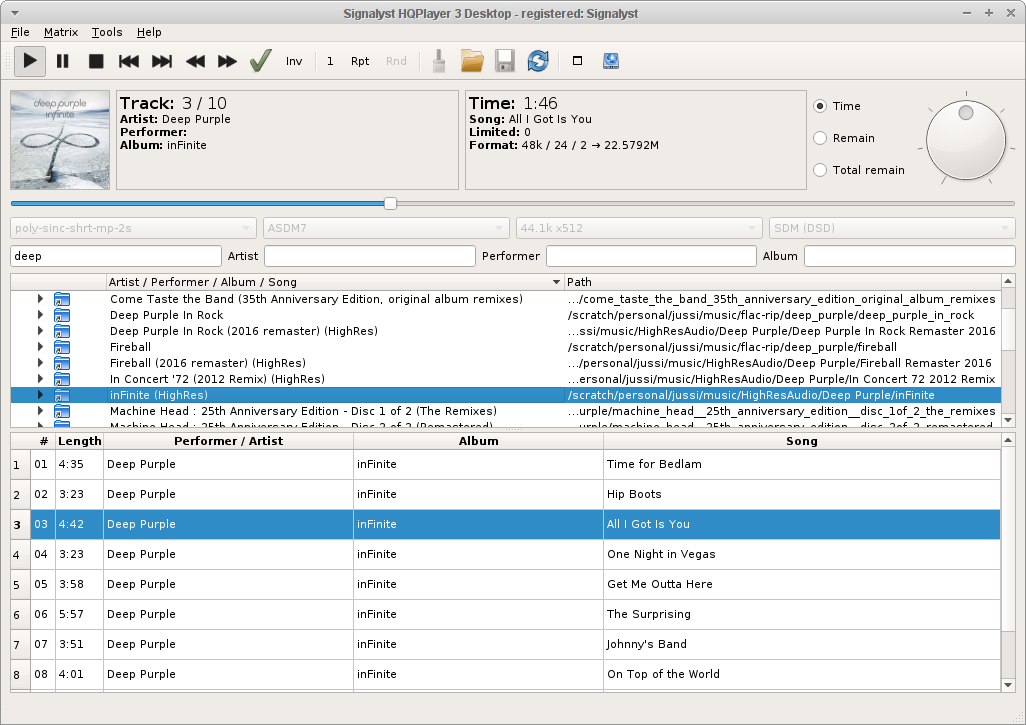The height and width of the screenshot is (725, 1026).
Task: Click the Come Taste the Band folder icon
Action: tap(62, 300)
